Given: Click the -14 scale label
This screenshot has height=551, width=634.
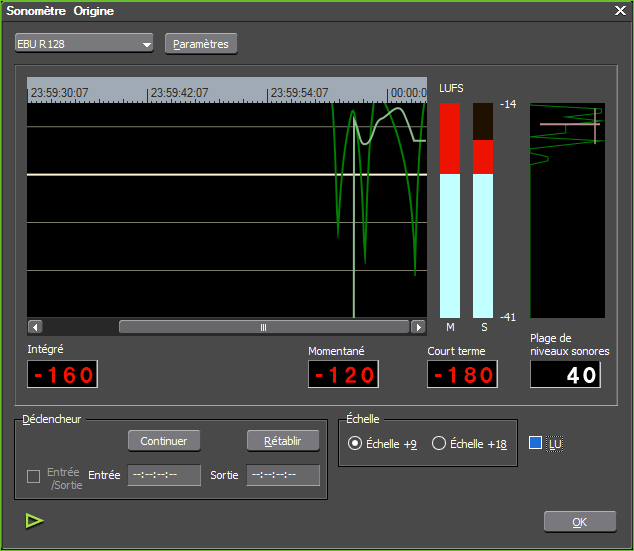Looking at the screenshot, I should pyautogui.click(x=508, y=104).
